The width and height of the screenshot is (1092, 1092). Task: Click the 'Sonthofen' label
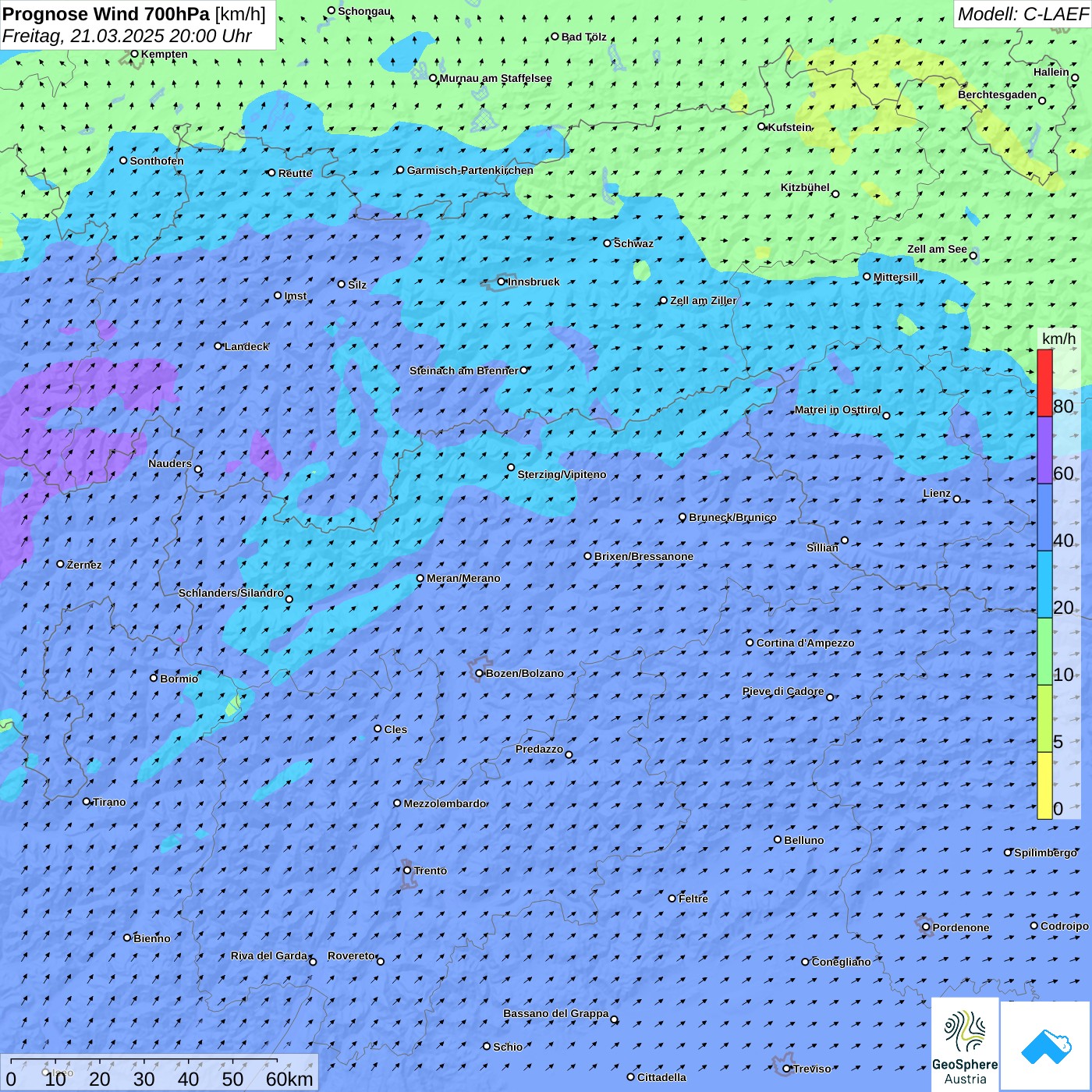pos(157,161)
